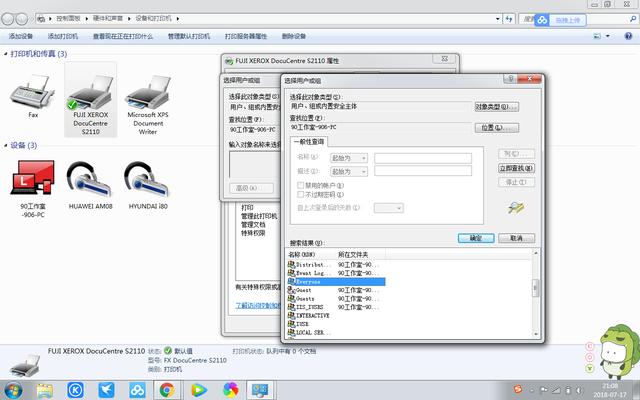Screen dimensions: 640x400
Task: Click the address bar refresh button
Action: (x=509, y=19)
